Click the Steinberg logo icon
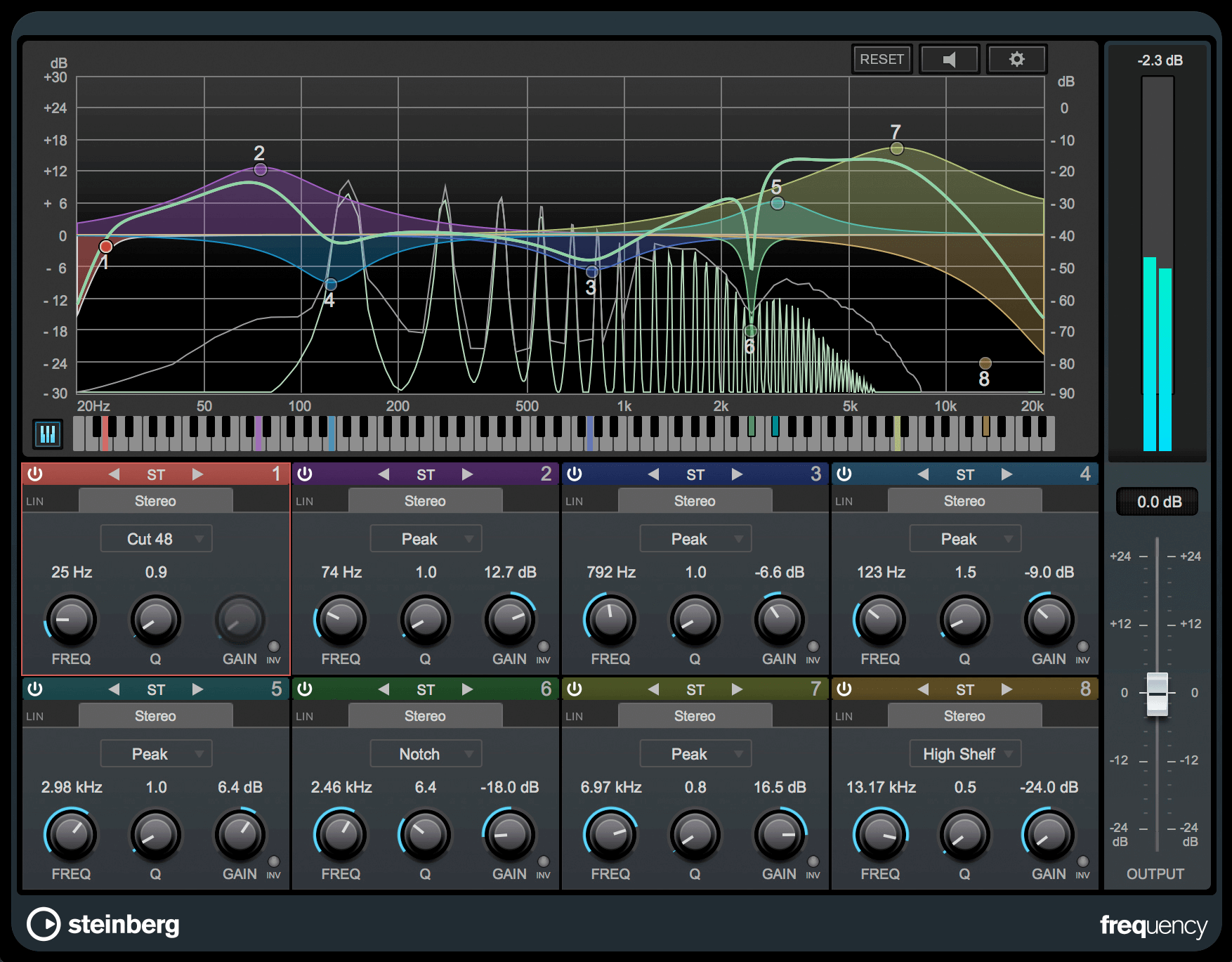 [44, 924]
